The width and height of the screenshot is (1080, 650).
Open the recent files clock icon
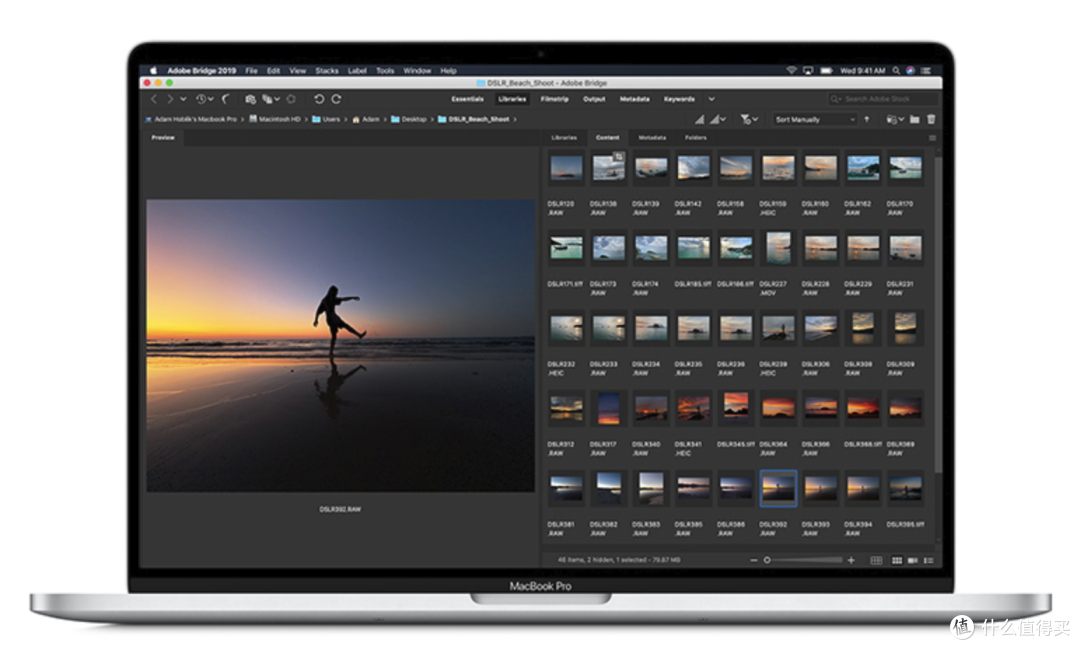(201, 99)
